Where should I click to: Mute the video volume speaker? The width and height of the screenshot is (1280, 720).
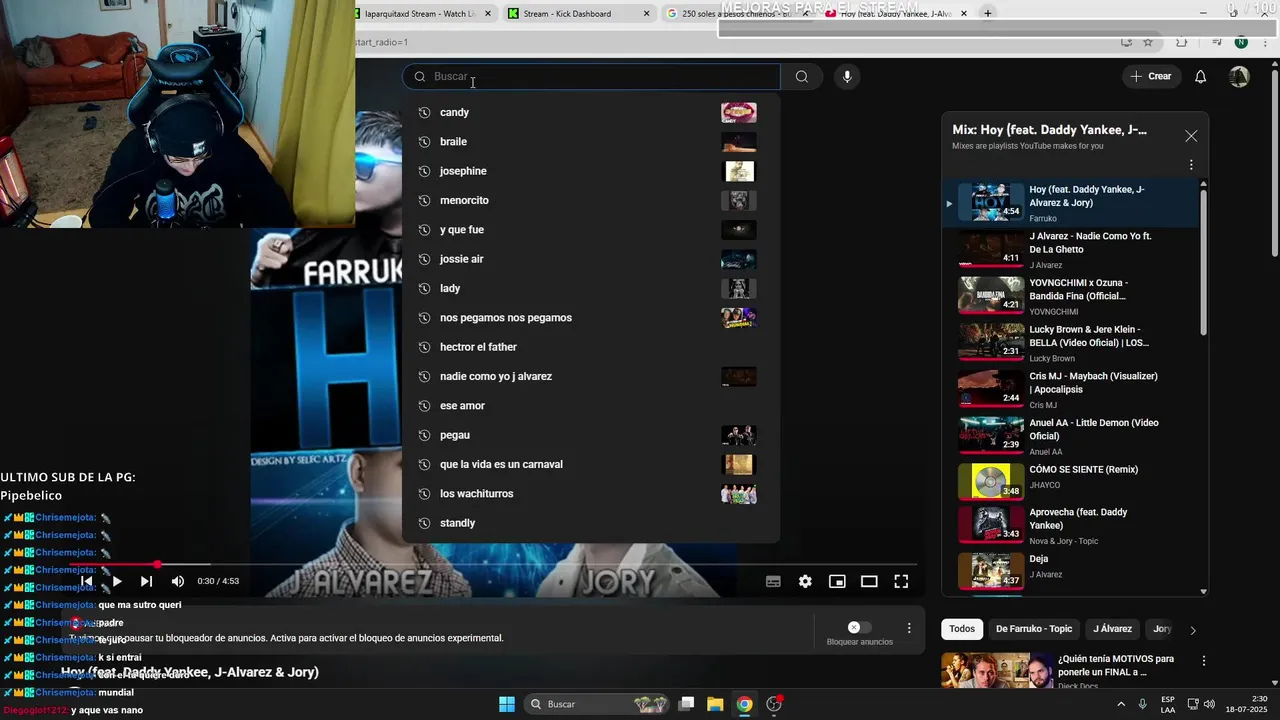[x=177, y=581]
